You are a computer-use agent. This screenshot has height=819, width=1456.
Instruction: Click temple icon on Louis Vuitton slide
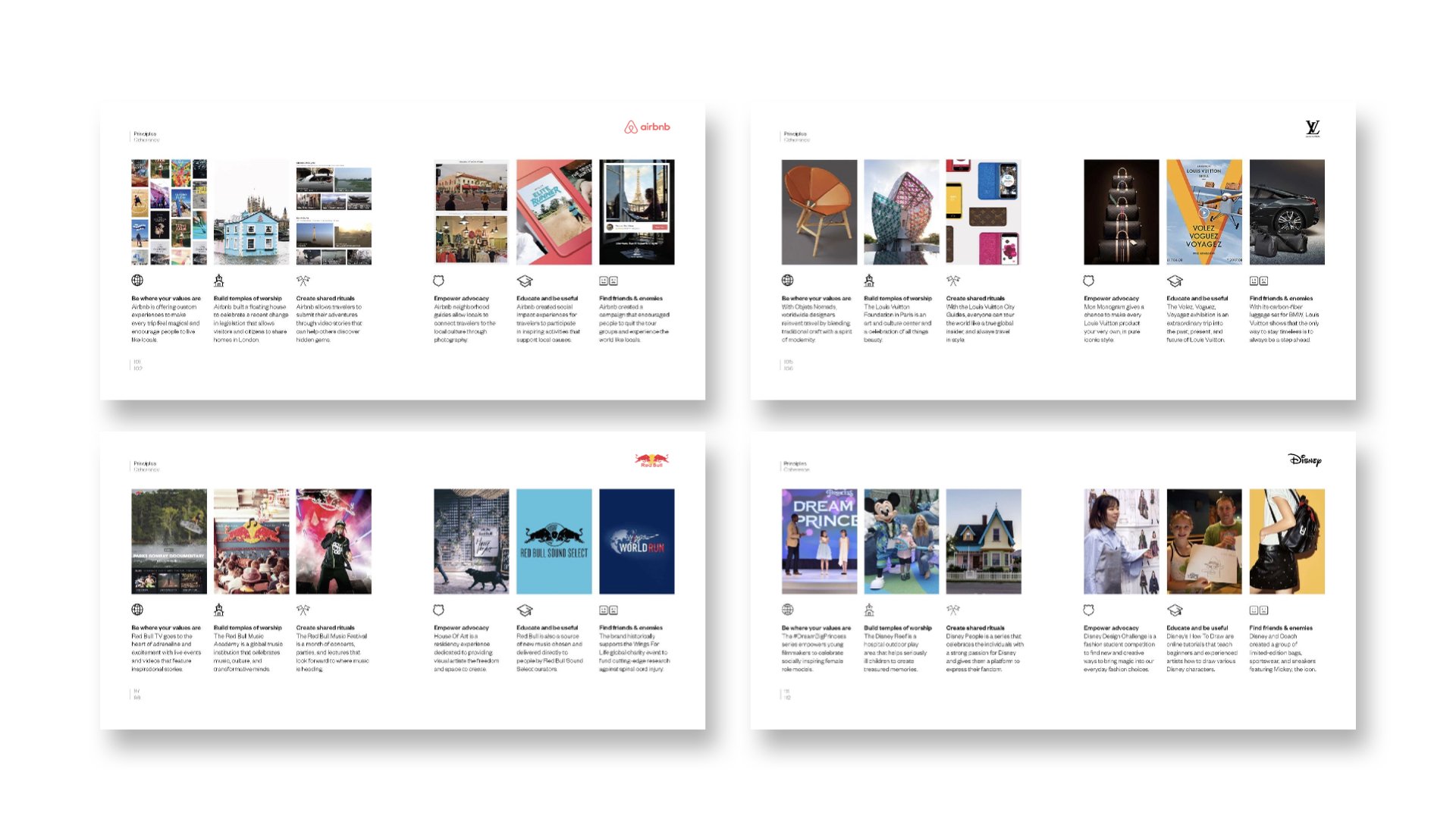point(869,281)
